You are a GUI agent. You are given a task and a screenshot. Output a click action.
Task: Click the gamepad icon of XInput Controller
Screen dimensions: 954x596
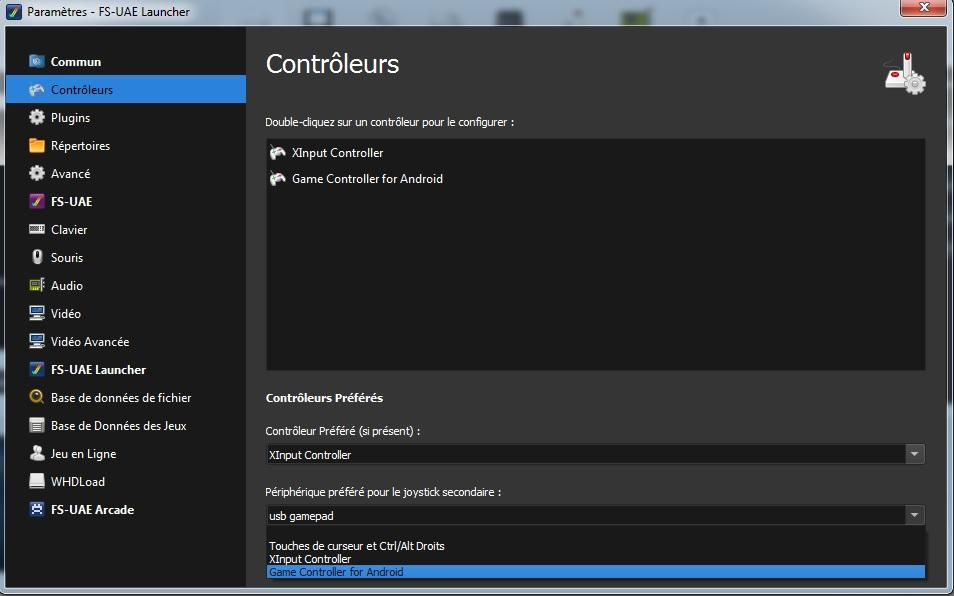coord(277,153)
